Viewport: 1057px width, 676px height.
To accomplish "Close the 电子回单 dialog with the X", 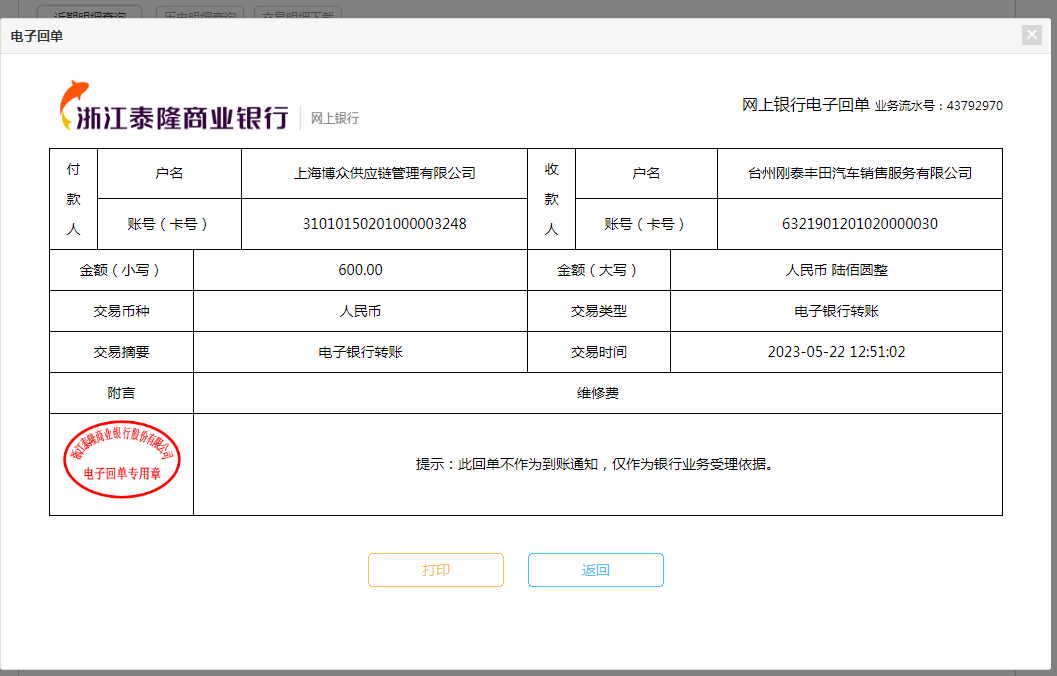I will click(1032, 35).
